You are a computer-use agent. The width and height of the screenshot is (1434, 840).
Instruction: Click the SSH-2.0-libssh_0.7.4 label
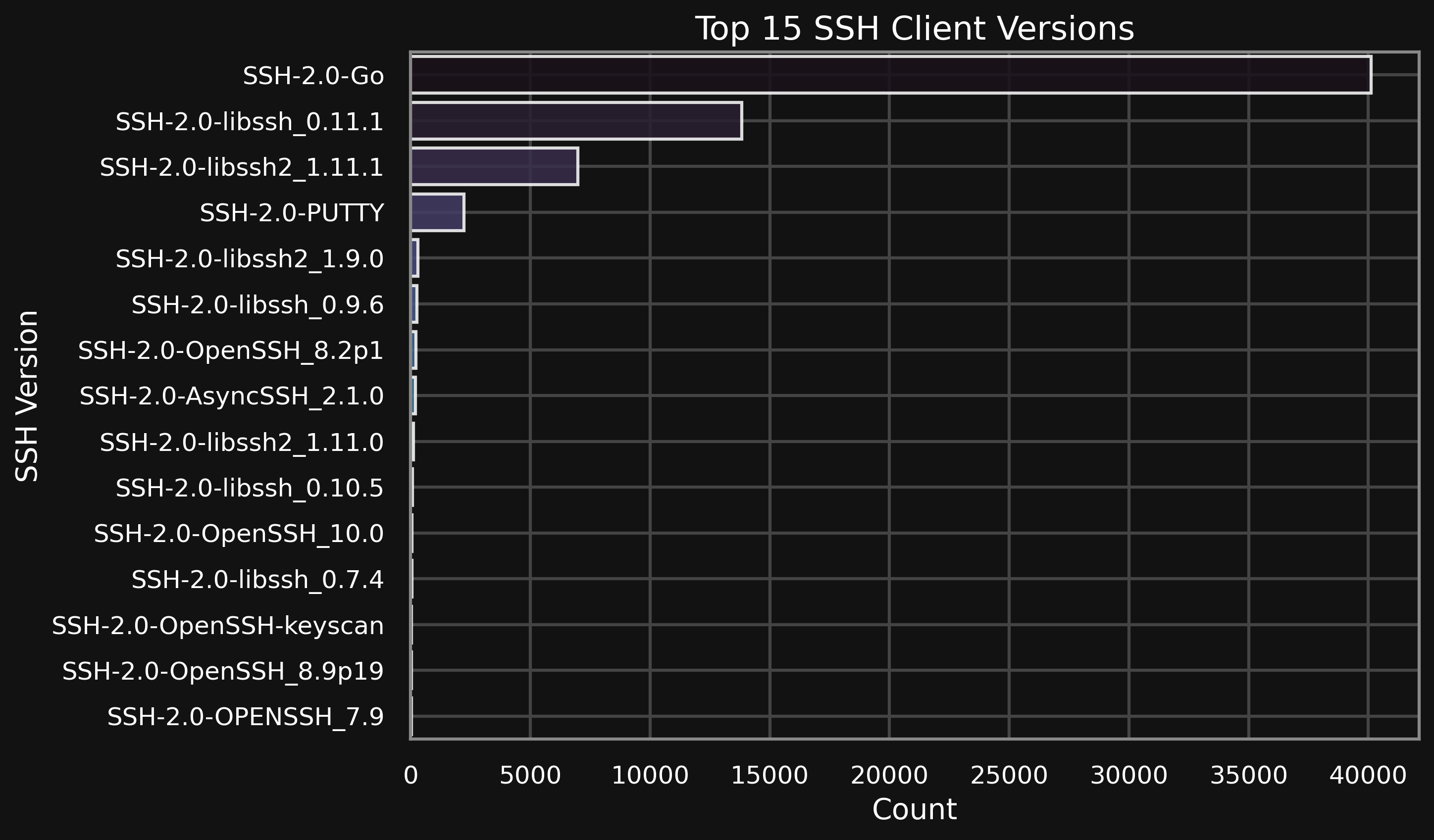tap(258, 580)
